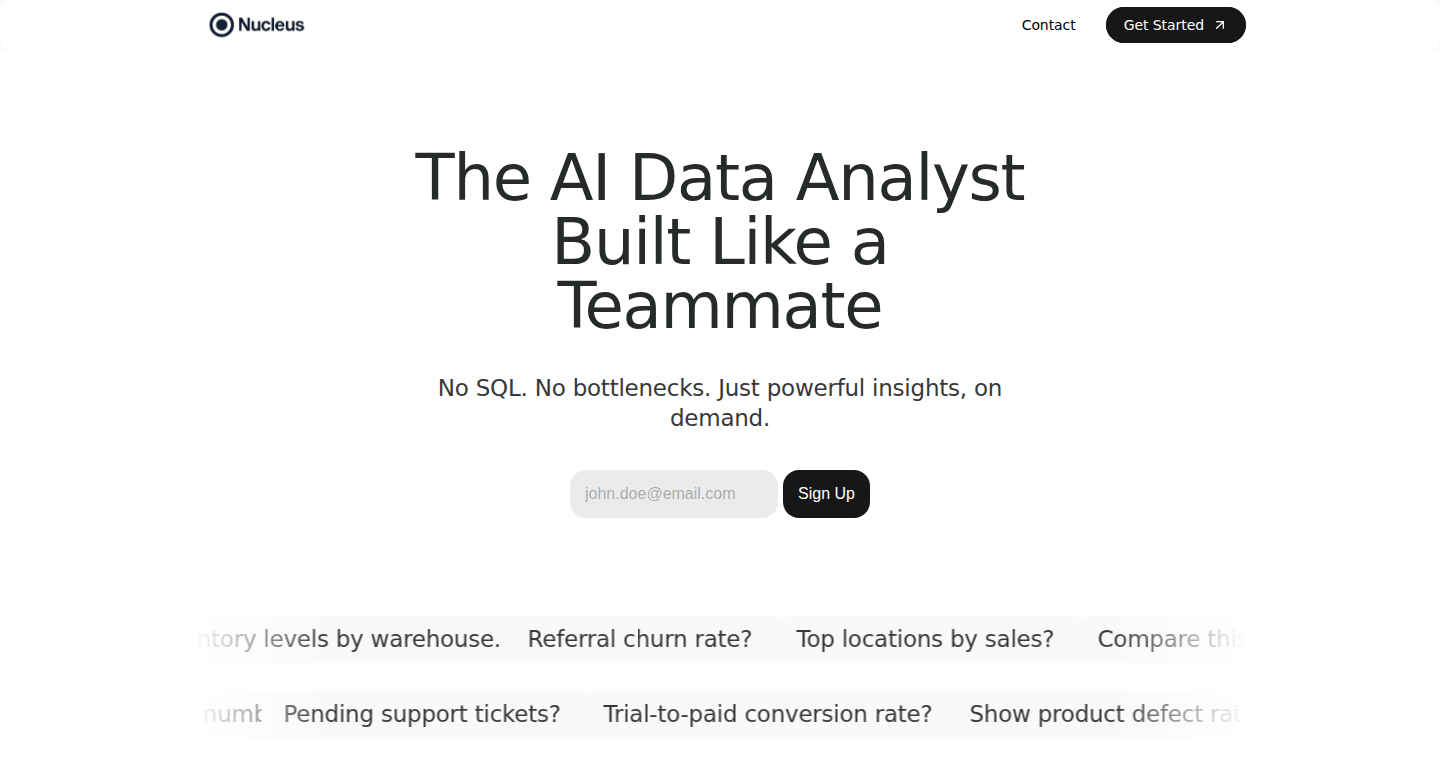Click the 'Built Like a' headline line
Screen dimensions: 1440x761
point(720,242)
